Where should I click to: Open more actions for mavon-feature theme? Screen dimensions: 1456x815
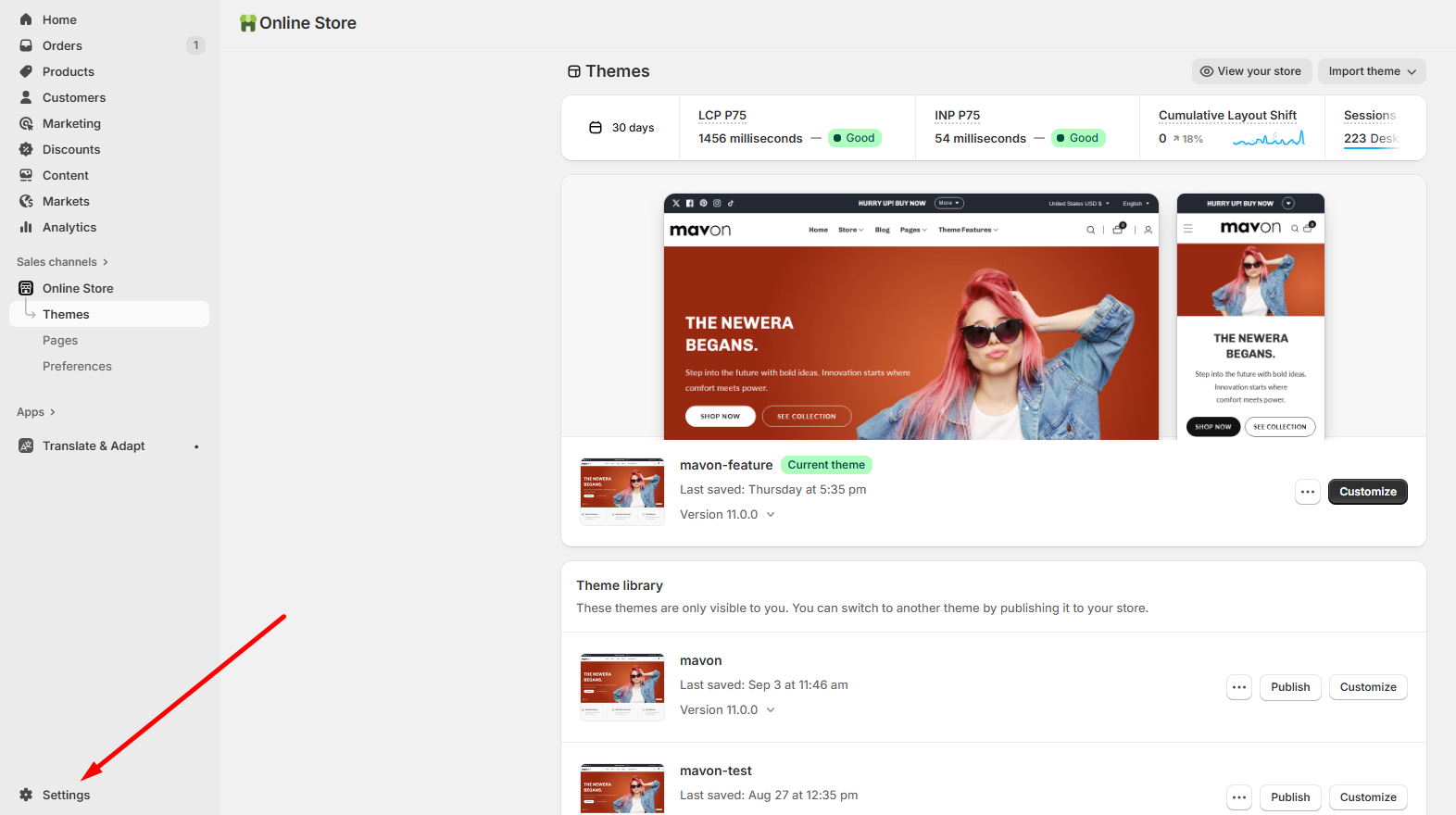pyautogui.click(x=1307, y=492)
